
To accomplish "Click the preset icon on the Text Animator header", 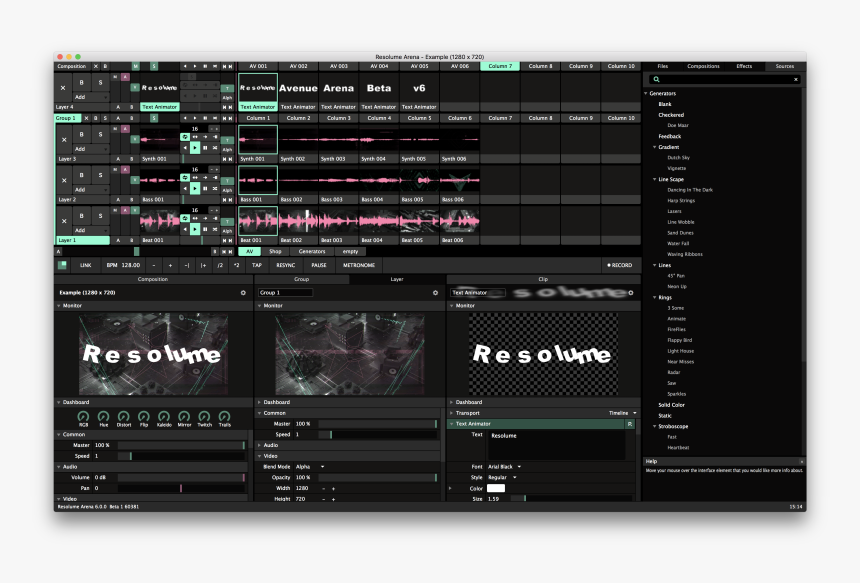I will (630, 424).
